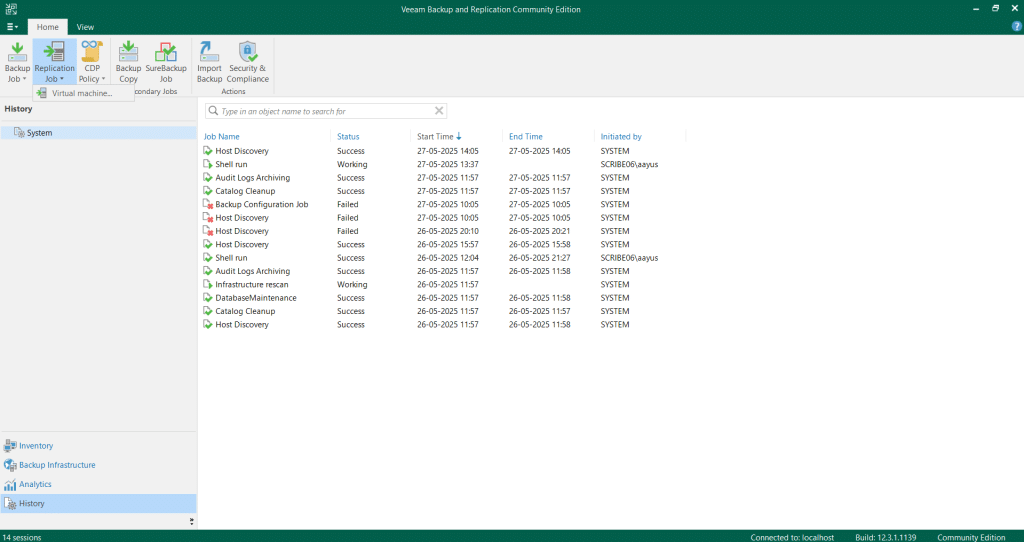Click the Veeam application logo icon
Image resolution: width=1024 pixels, height=542 pixels.
pos(10,9)
